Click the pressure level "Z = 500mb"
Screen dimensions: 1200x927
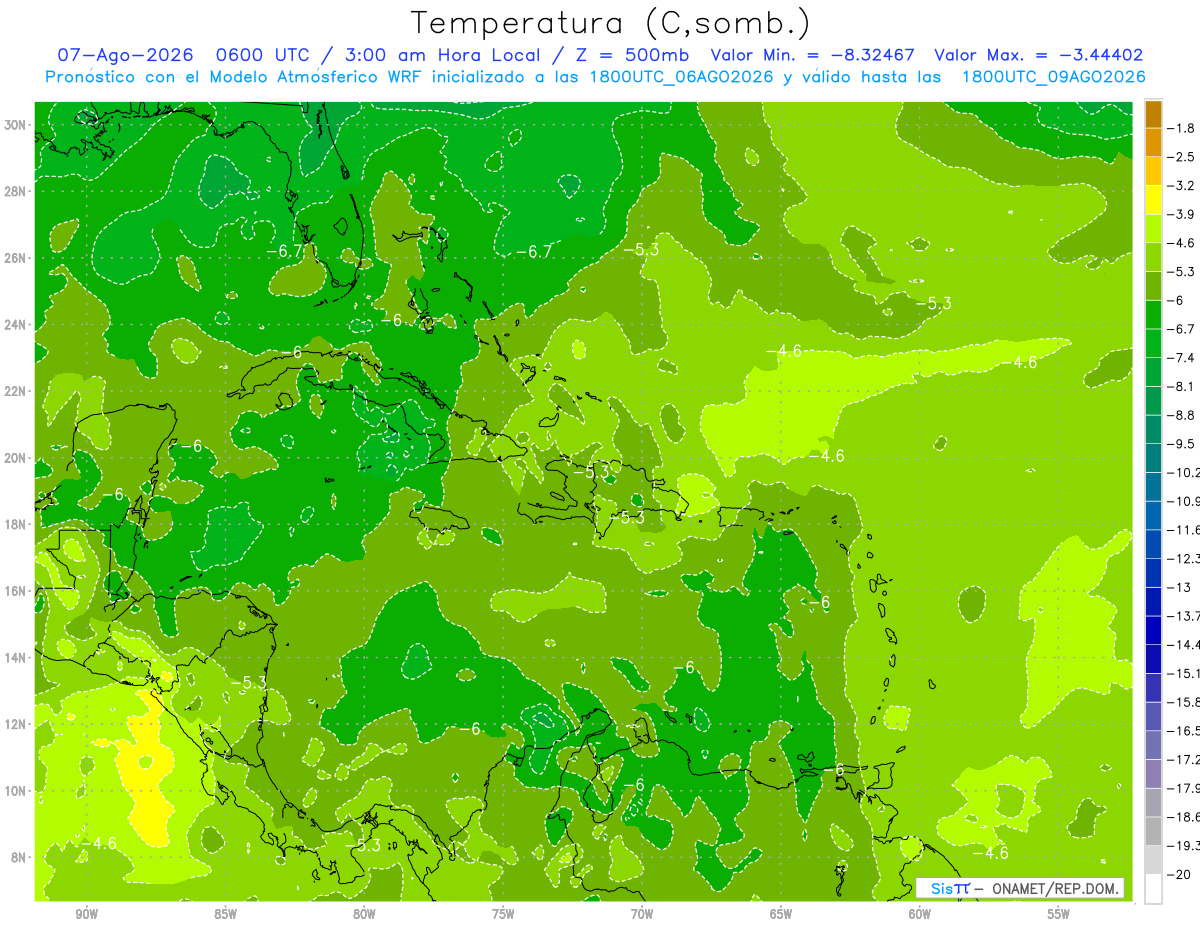coord(629,55)
